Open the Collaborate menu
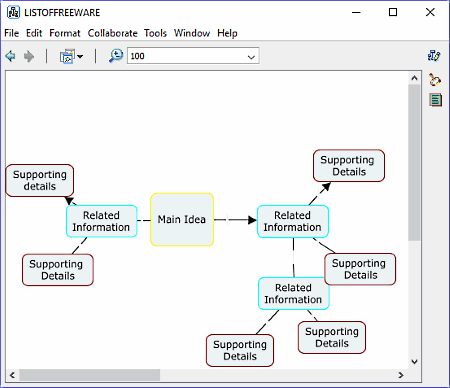Viewport: 450px width, 388px height. [112, 33]
